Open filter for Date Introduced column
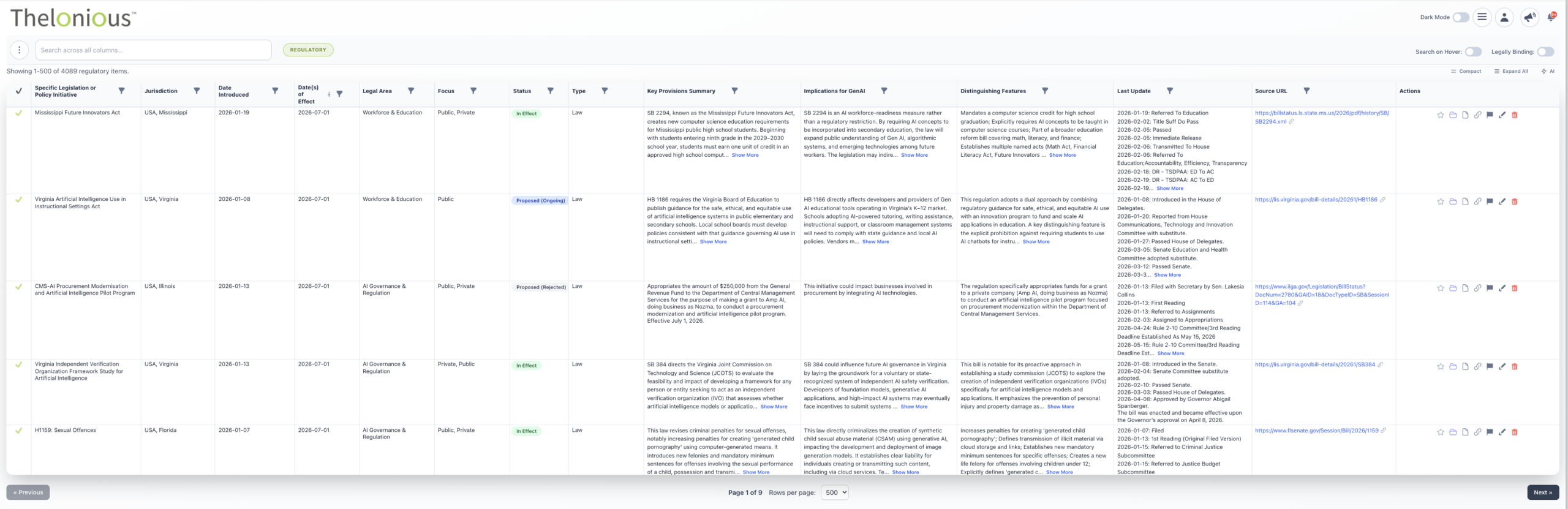1568x509 pixels. pyautogui.click(x=275, y=91)
